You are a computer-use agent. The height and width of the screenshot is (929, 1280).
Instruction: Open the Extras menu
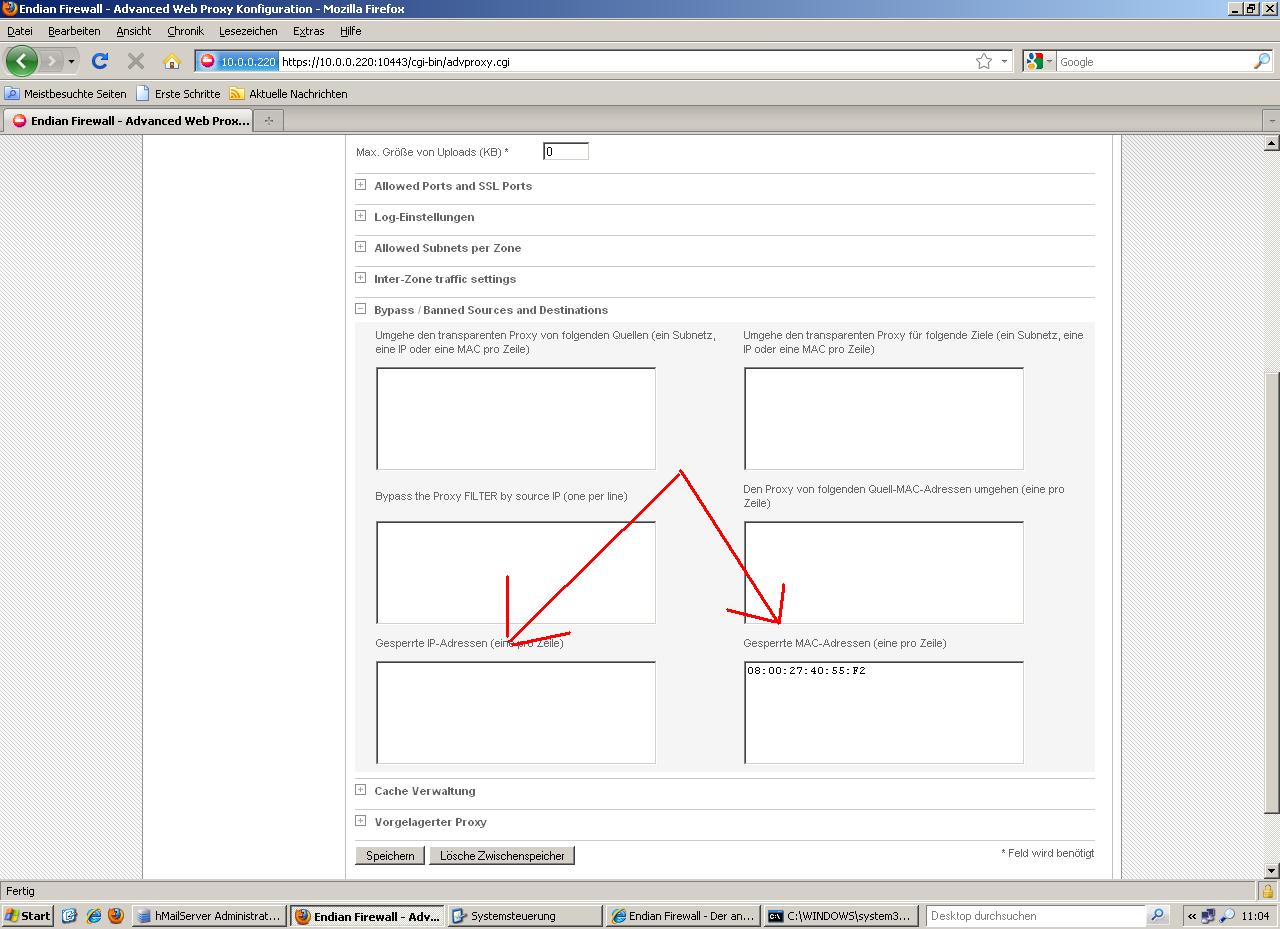point(308,31)
